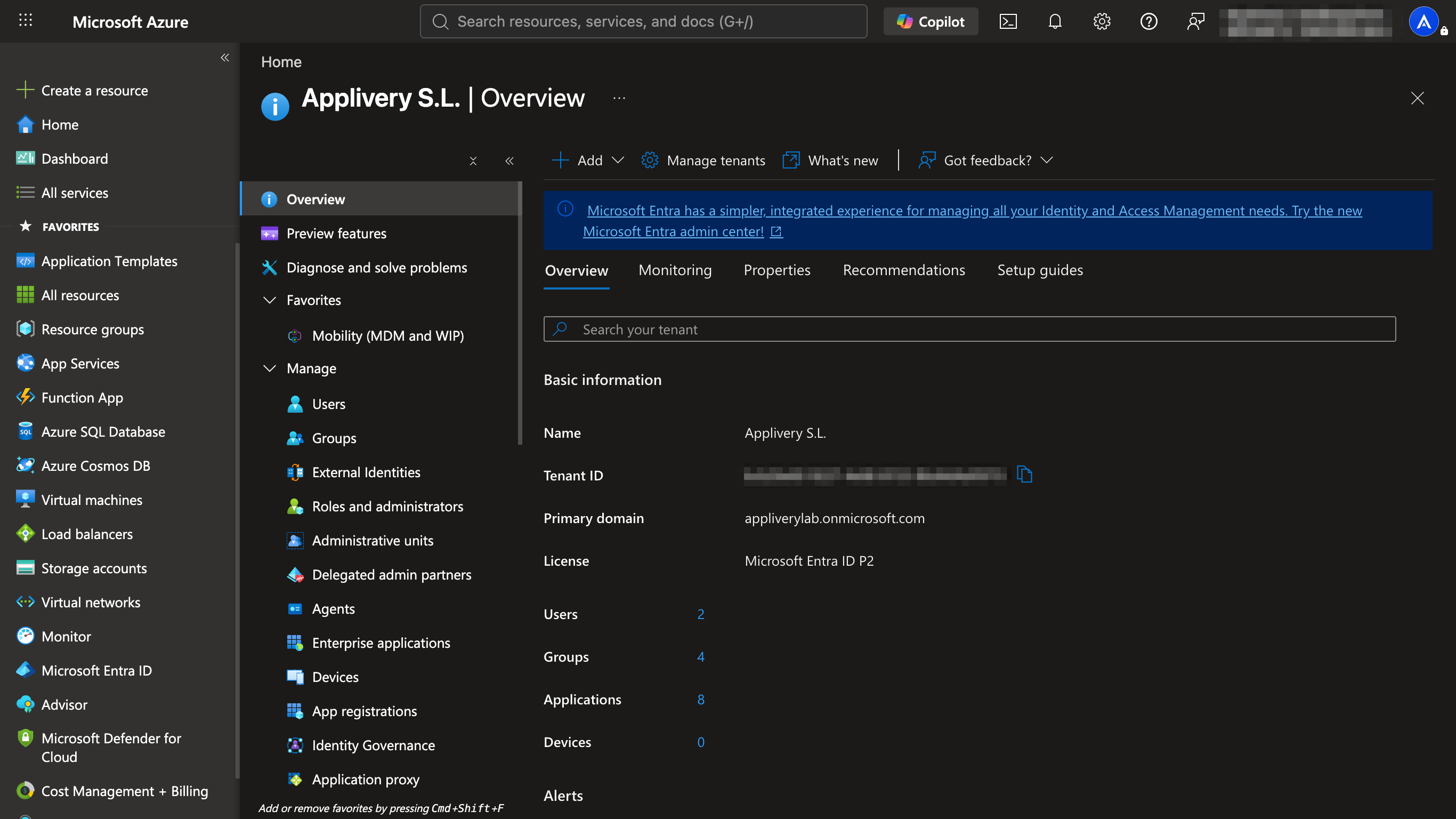Screen dimensions: 1456x819
Task: Click the Load balancers icon
Action: (x=25, y=533)
